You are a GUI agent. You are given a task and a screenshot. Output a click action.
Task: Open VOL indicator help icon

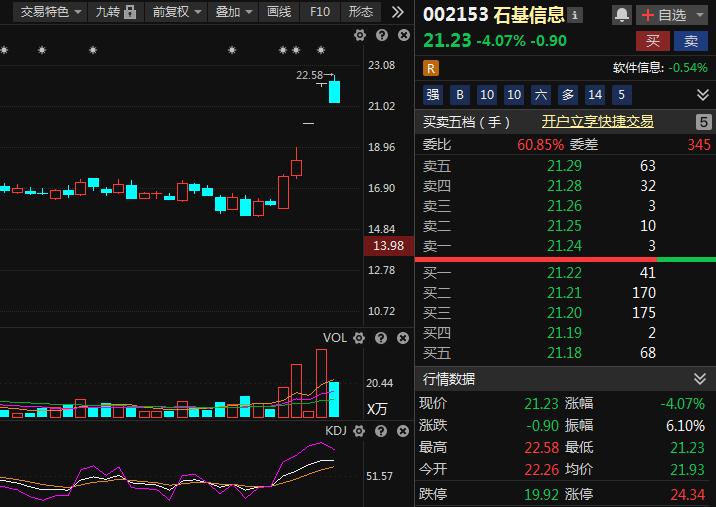381,338
